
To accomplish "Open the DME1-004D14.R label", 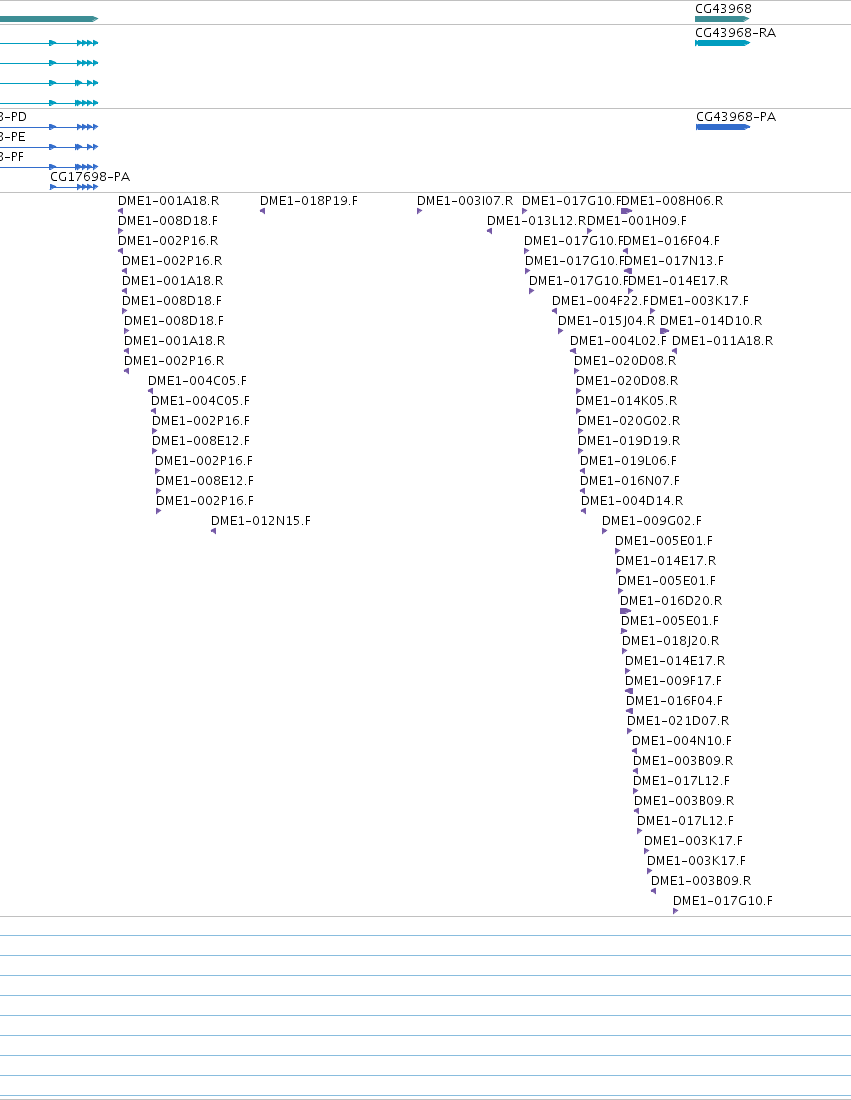I will coord(632,501).
